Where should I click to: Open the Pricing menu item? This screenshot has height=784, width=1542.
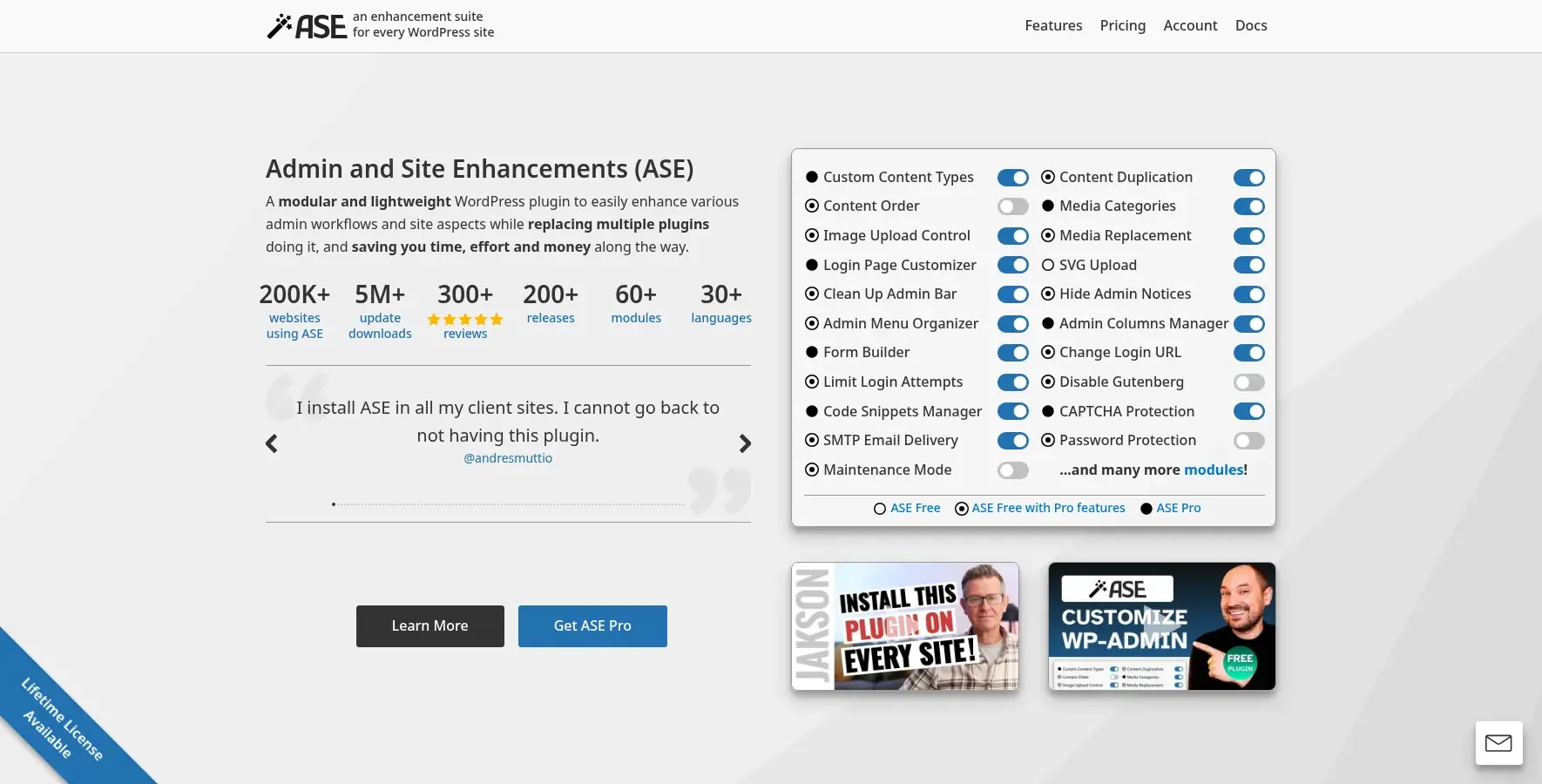[x=1123, y=26]
